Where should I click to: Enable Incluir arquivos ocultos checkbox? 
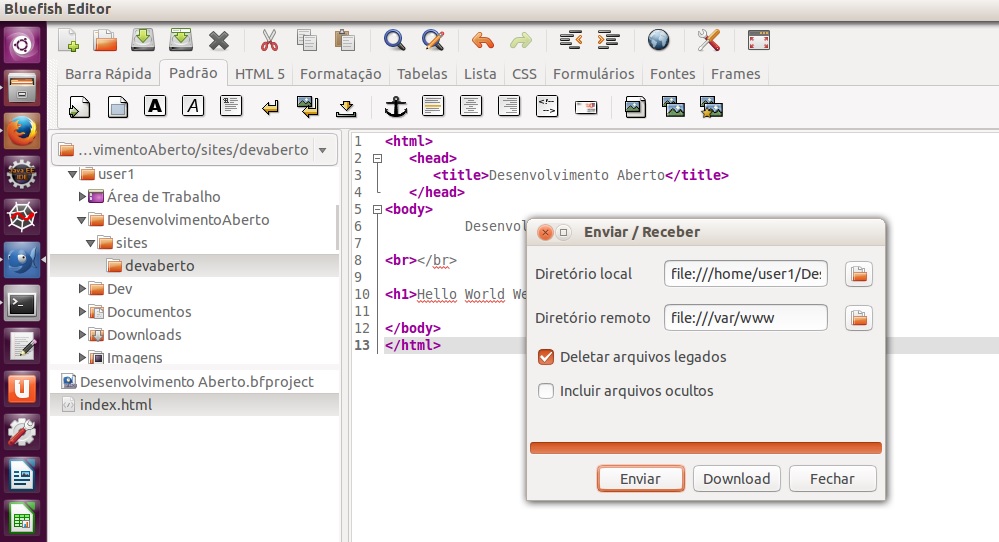[x=546, y=391]
